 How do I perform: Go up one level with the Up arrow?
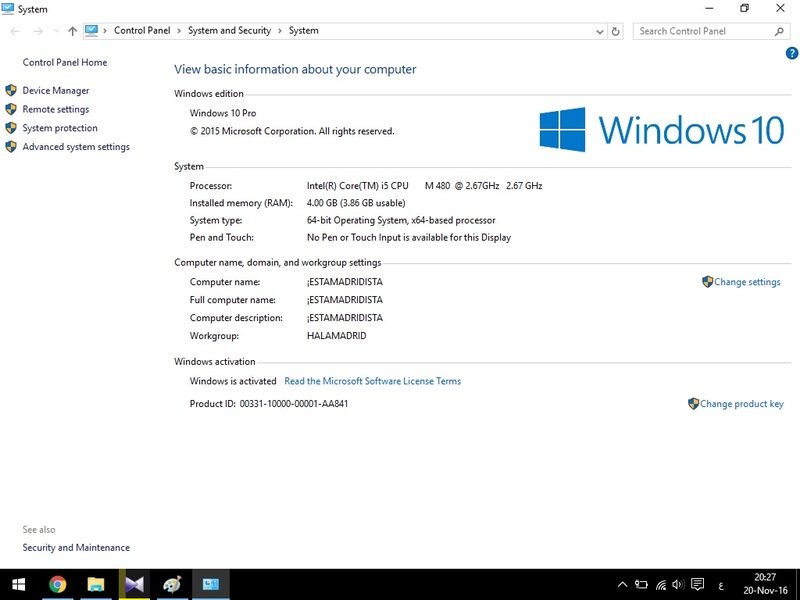click(72, 31)
